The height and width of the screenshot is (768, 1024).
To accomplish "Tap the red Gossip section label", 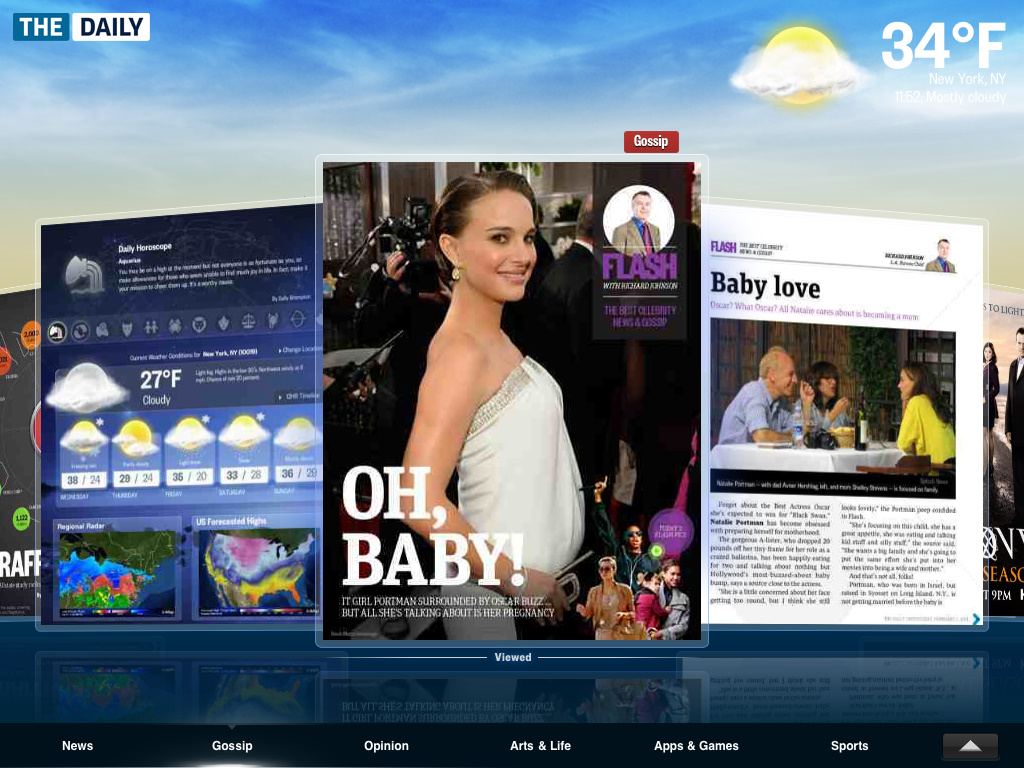I will [651, 141].
